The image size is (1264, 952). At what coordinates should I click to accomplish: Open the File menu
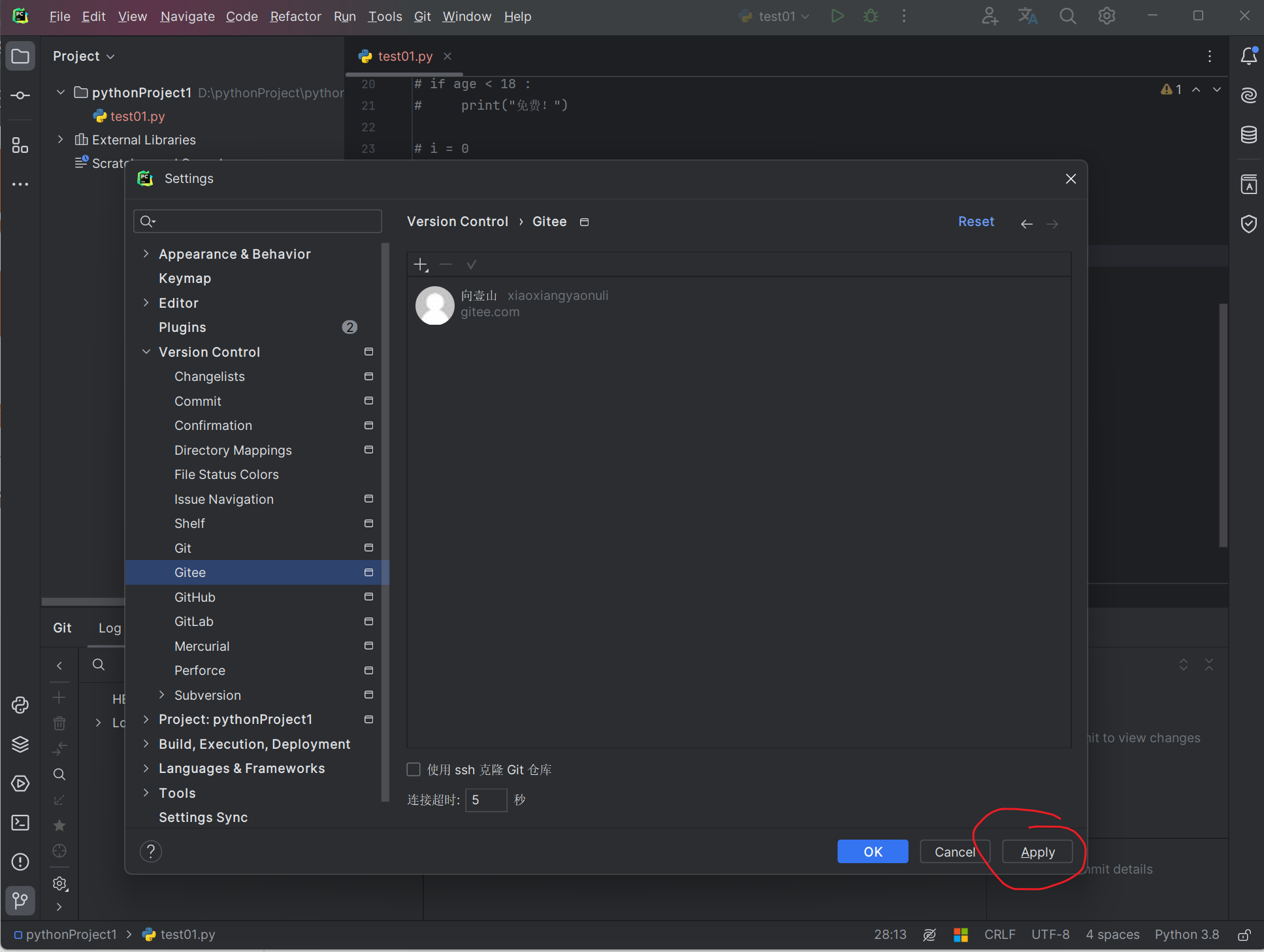59,16
